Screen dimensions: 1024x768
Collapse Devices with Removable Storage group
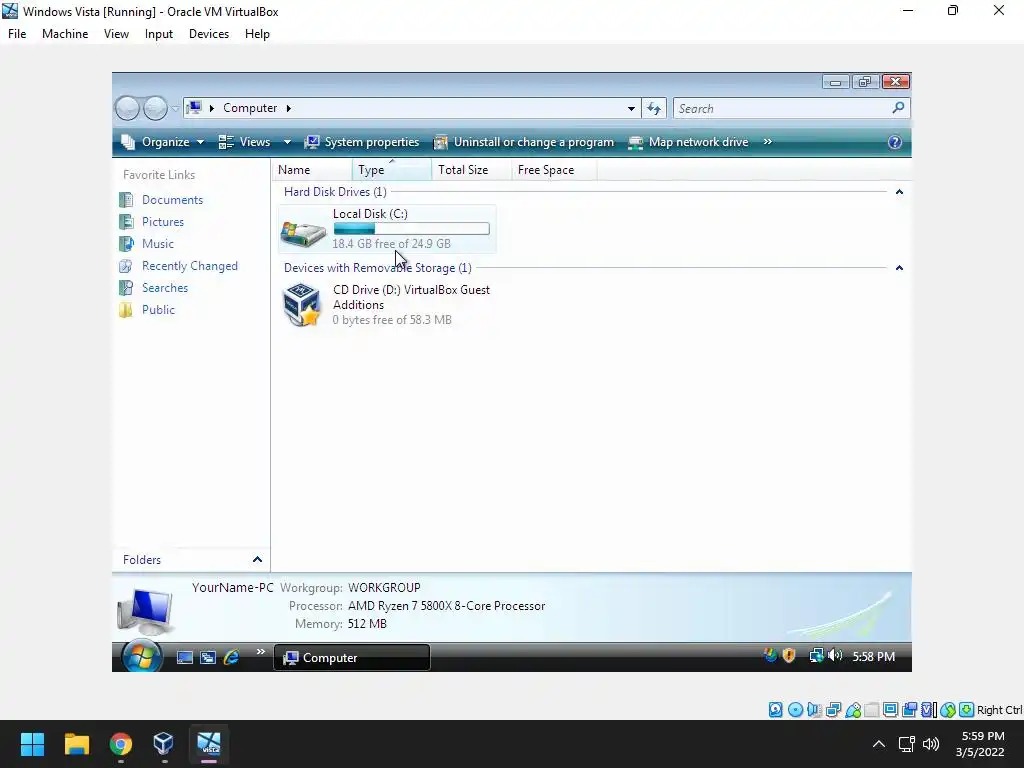(899, 268)
